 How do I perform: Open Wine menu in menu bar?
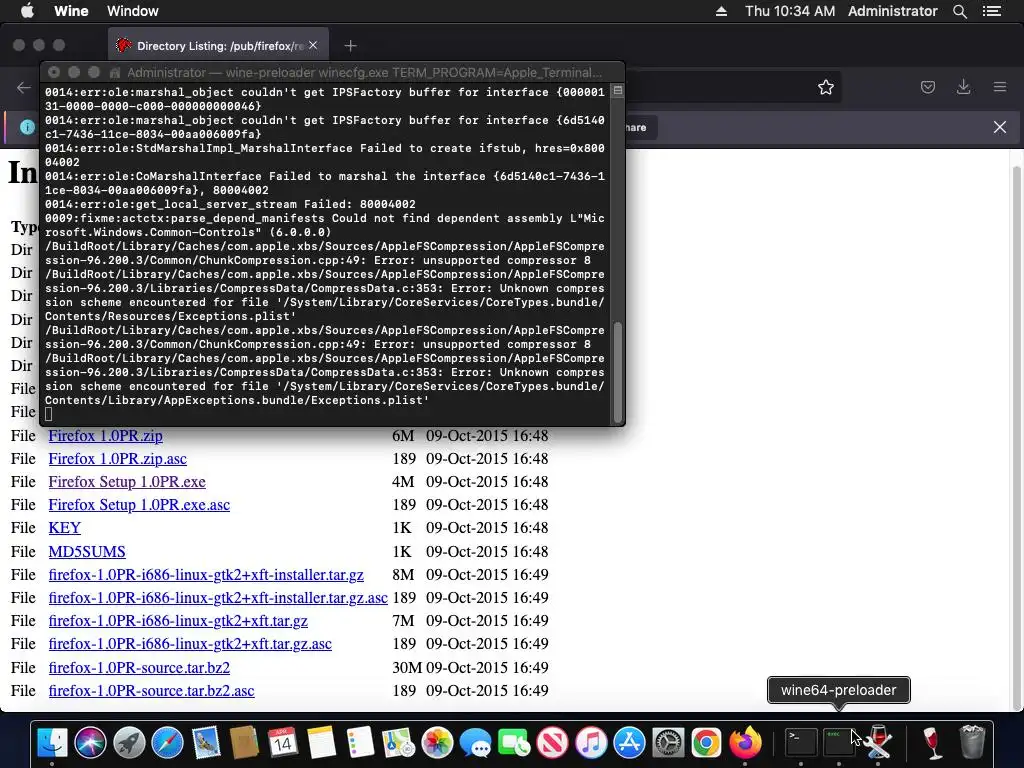click(x=71, y=11)
